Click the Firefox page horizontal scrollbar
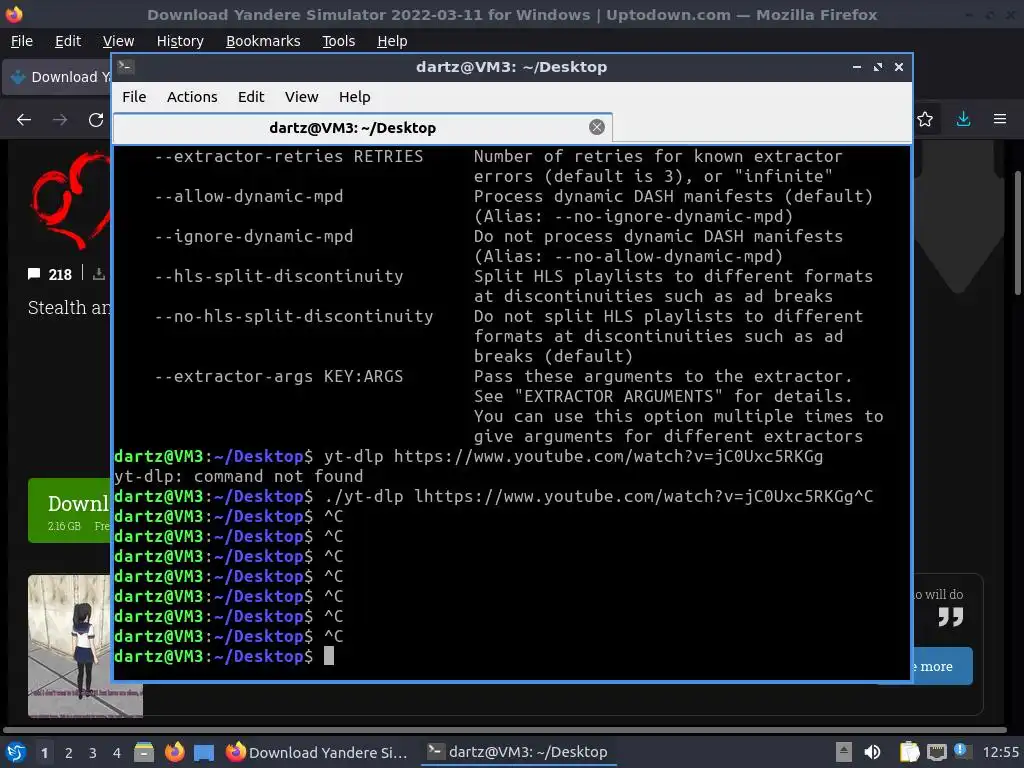This screenshot has height=768, width=1024. (504, 729)
